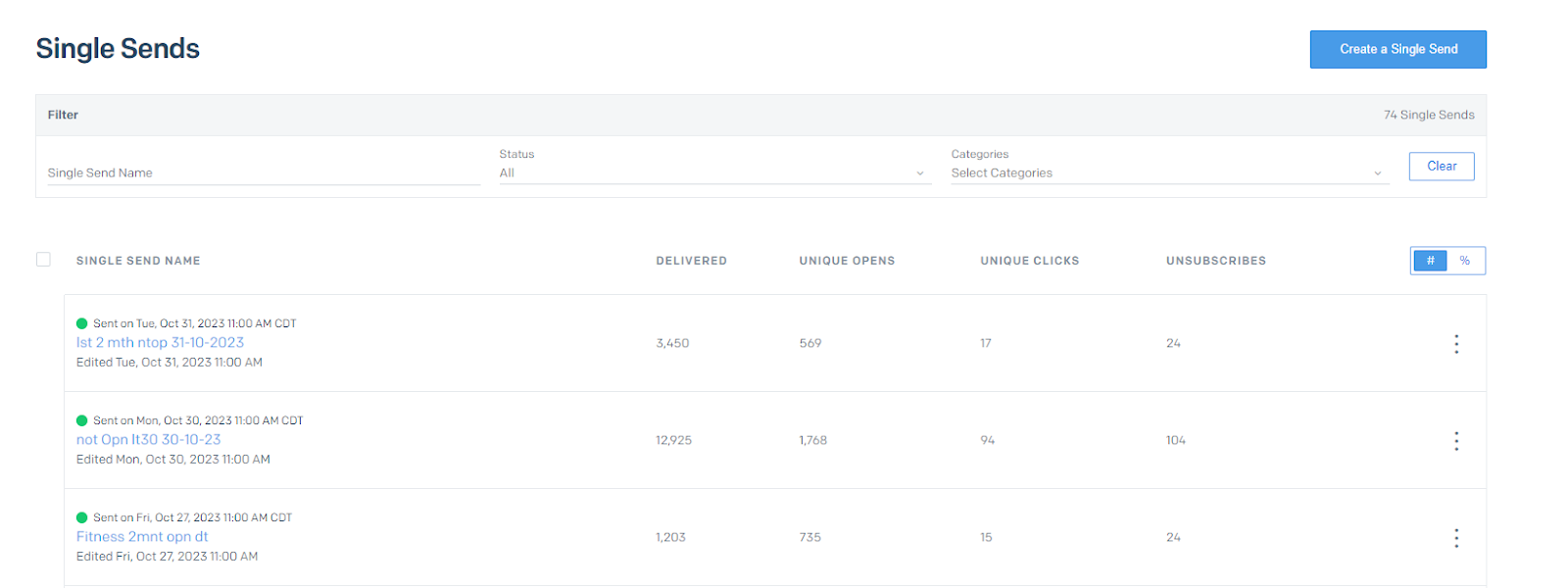
Task: Click unique opens value 735
Action: point(809,537)
